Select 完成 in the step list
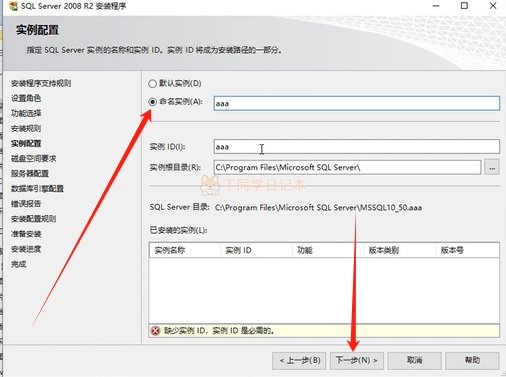 pos(19,264)
